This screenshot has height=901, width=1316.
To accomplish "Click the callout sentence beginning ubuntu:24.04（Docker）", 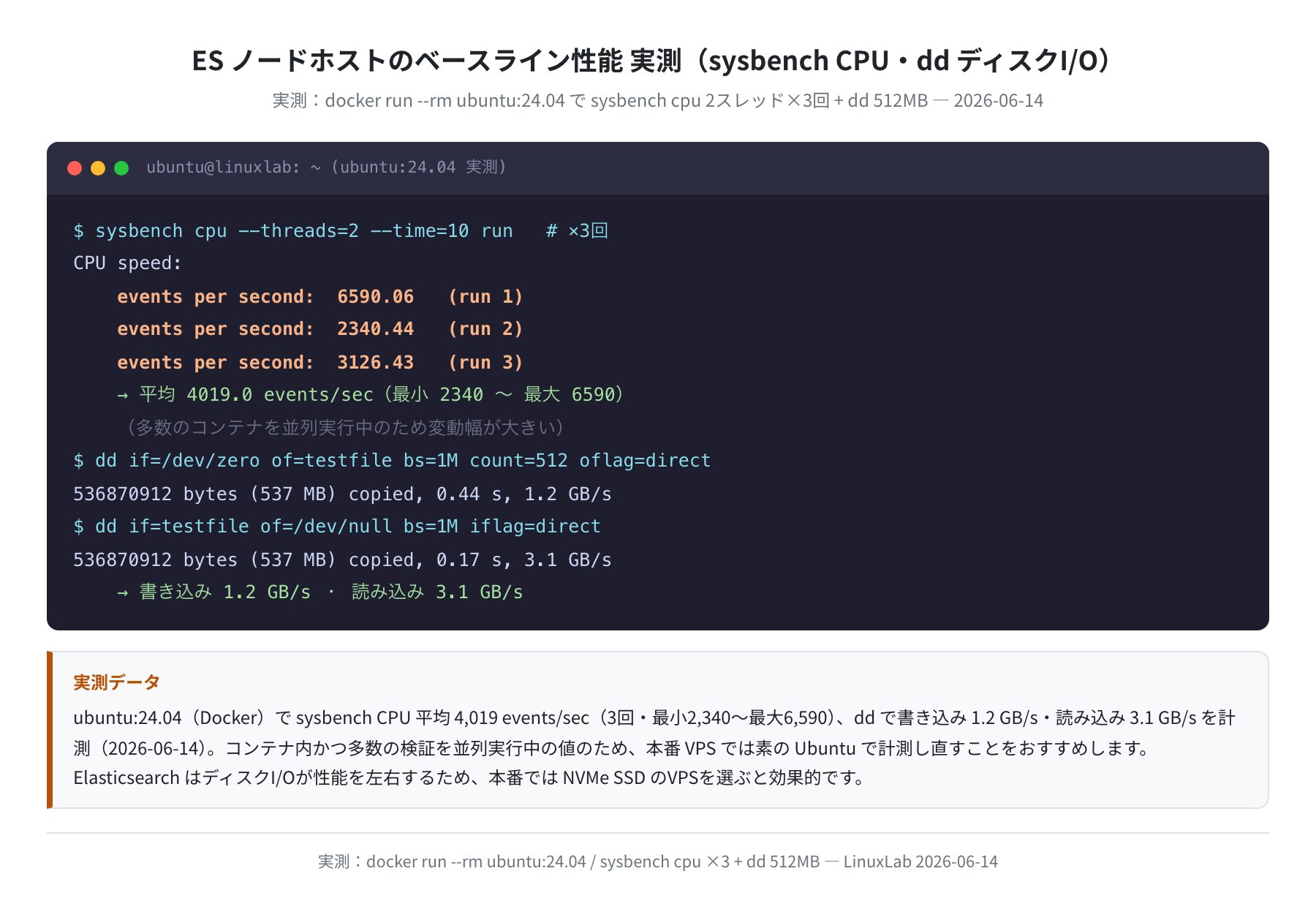I will (654, 733).
